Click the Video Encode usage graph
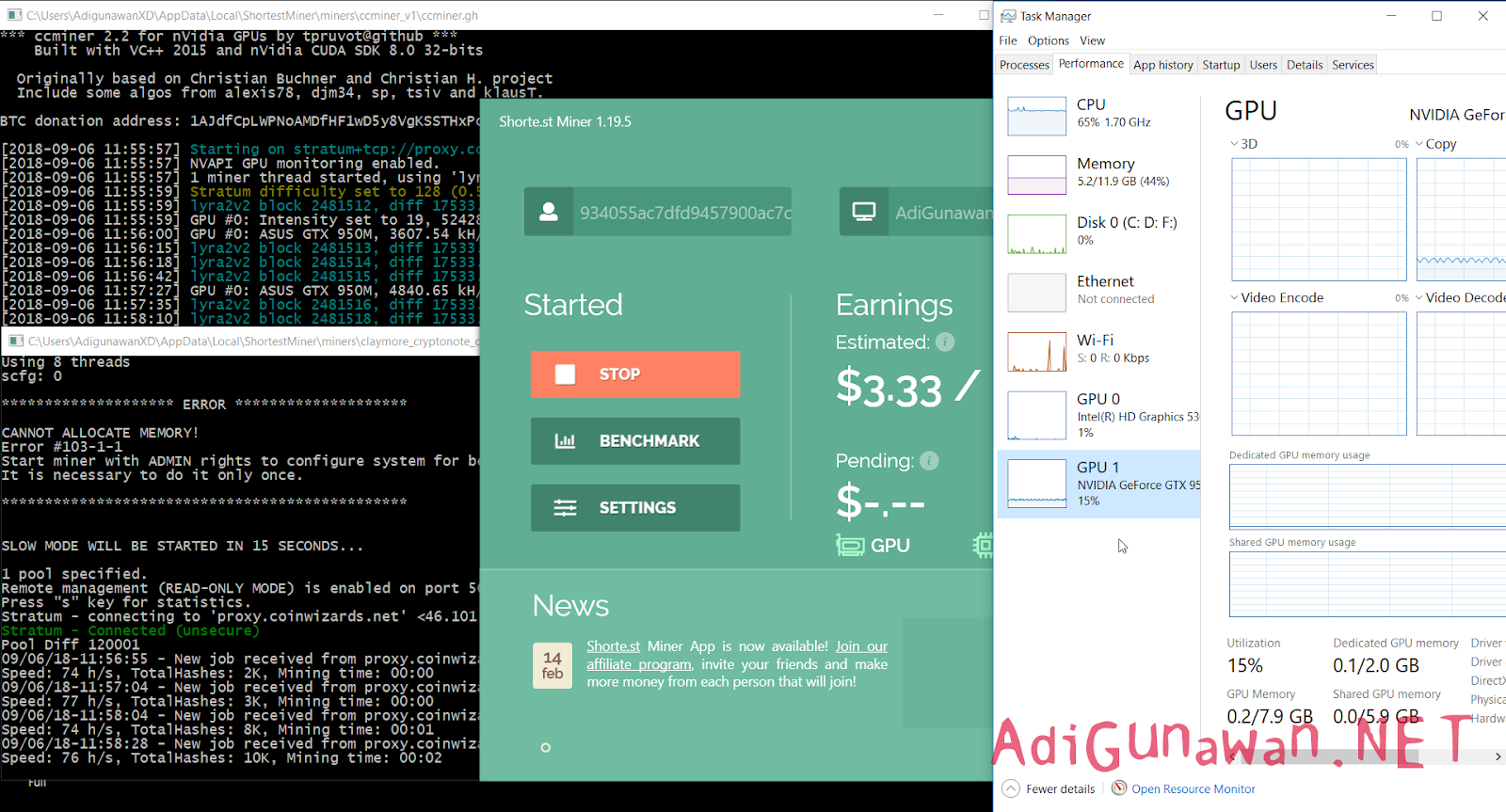This screenshot has height=812, width=1506. [1319, 374]
